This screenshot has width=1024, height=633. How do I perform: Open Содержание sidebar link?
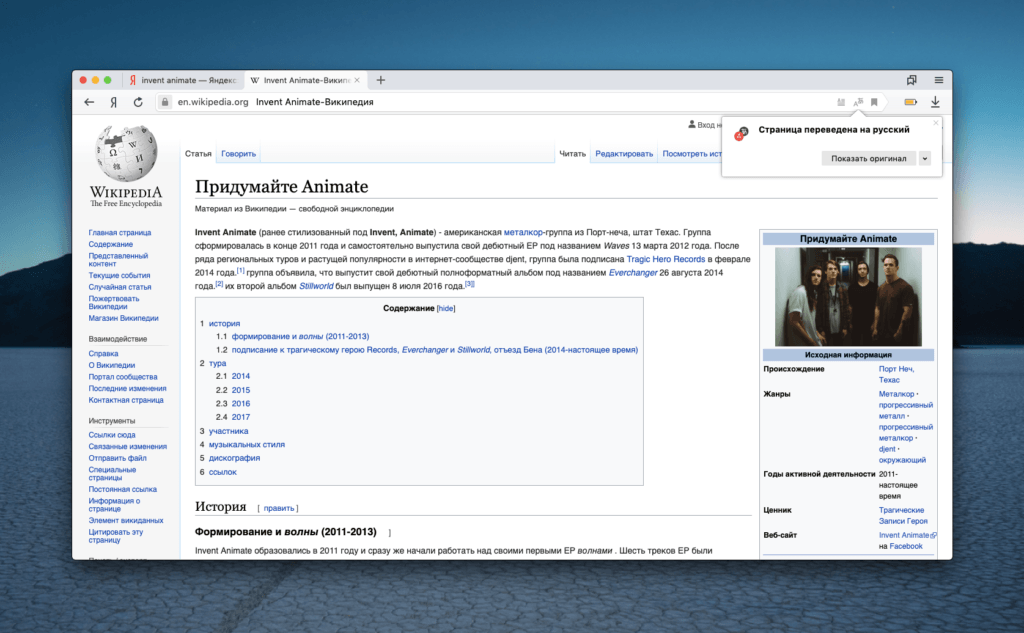[110, 244]
